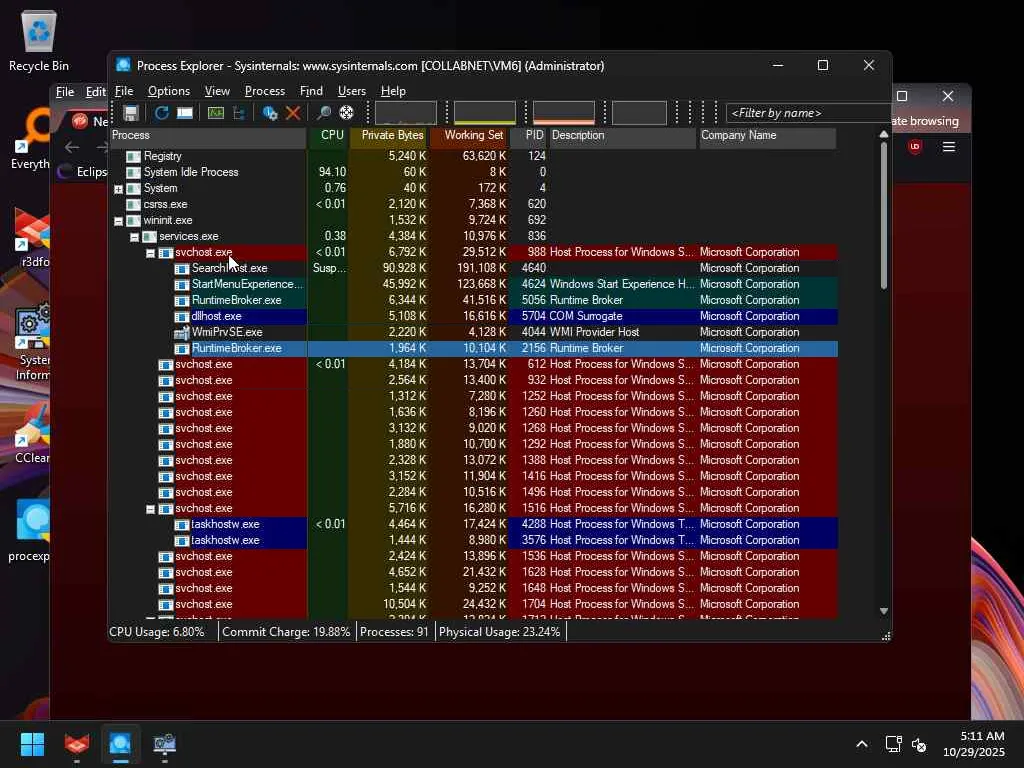Open the hamburger menu in background browser
This screenshot has height=768, width=1024.
point(949,146)
